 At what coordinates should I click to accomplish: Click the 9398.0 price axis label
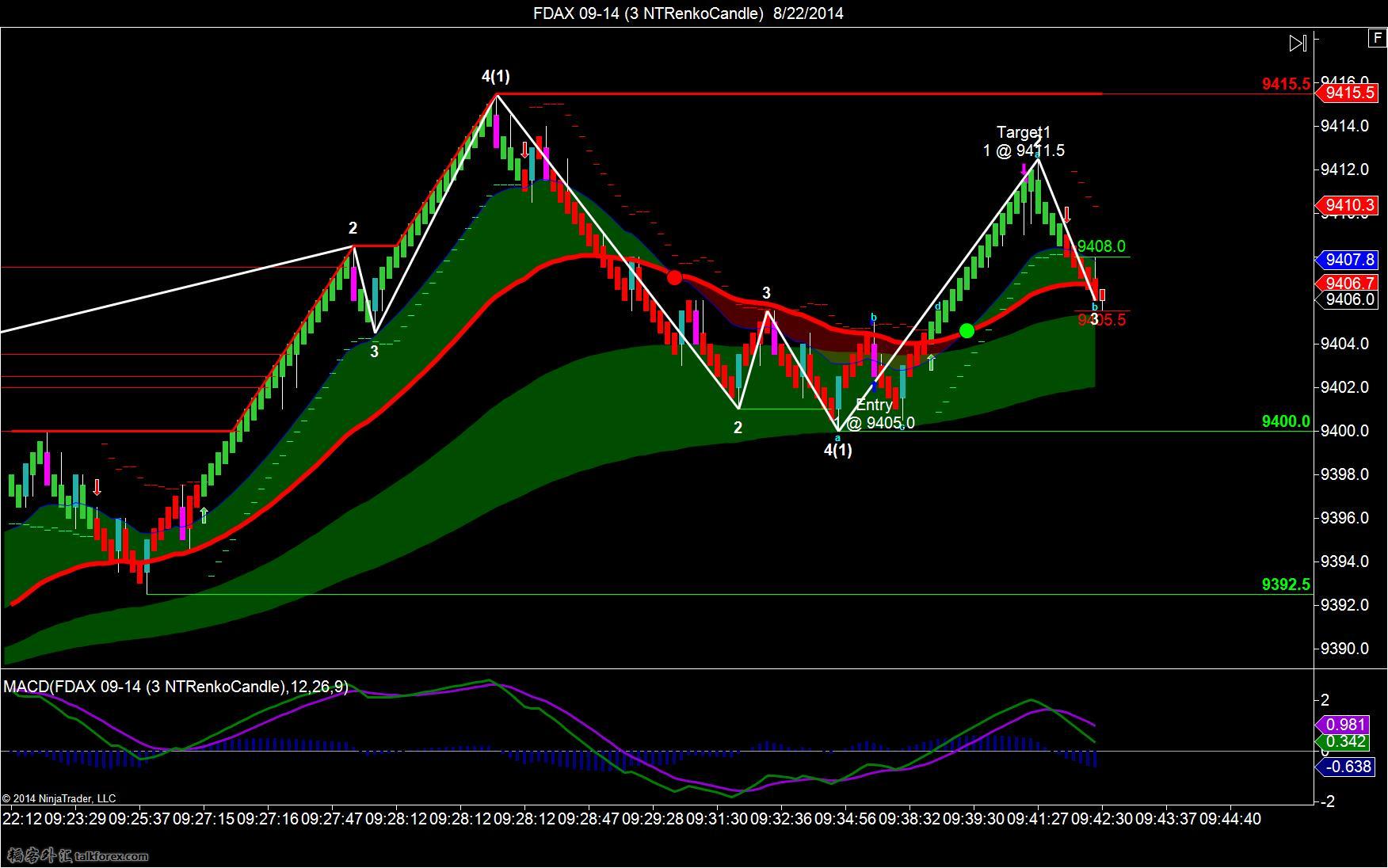click(x=1344, y=474)
